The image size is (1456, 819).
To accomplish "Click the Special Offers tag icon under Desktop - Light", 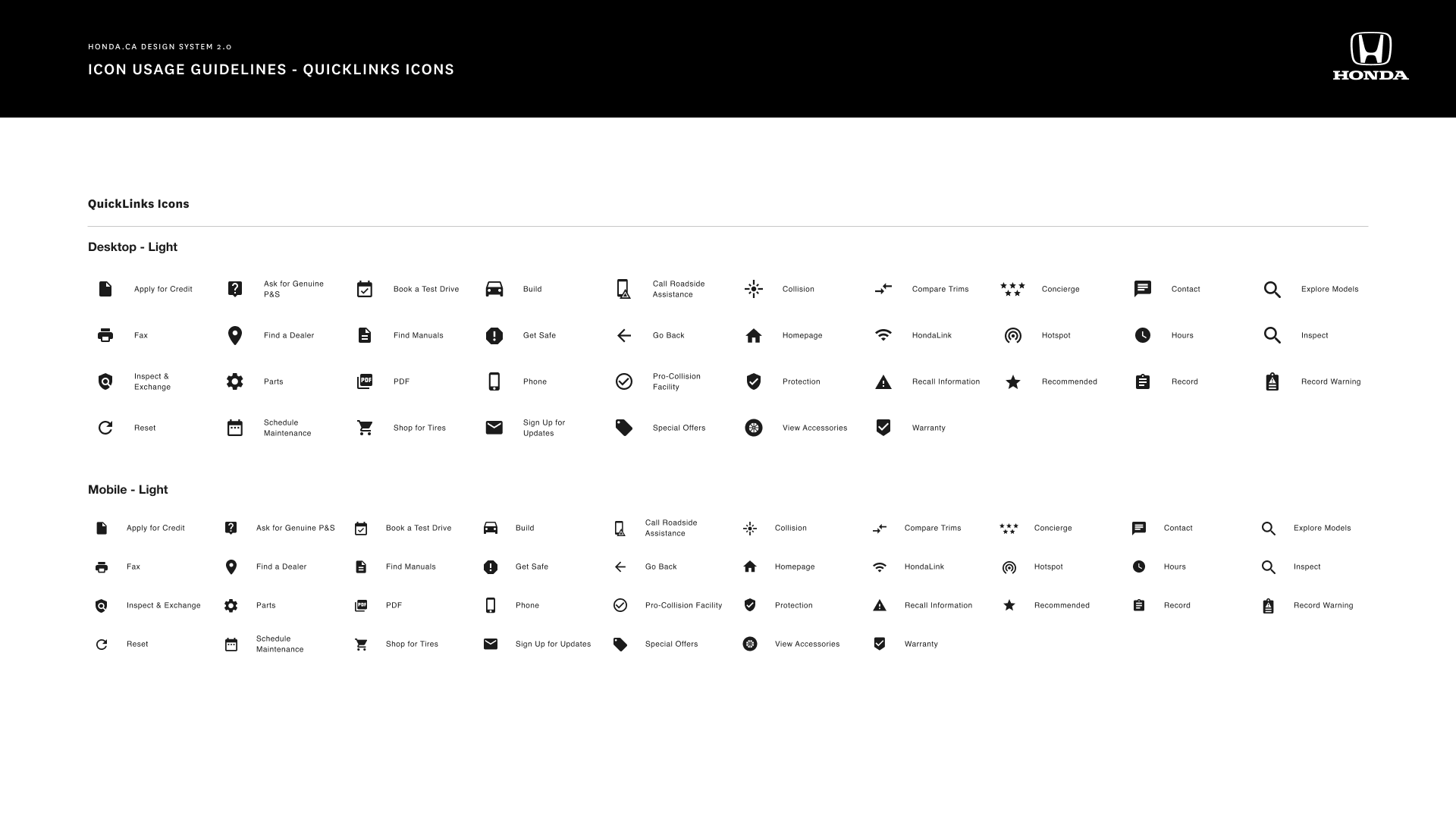I will click(624, 428).
